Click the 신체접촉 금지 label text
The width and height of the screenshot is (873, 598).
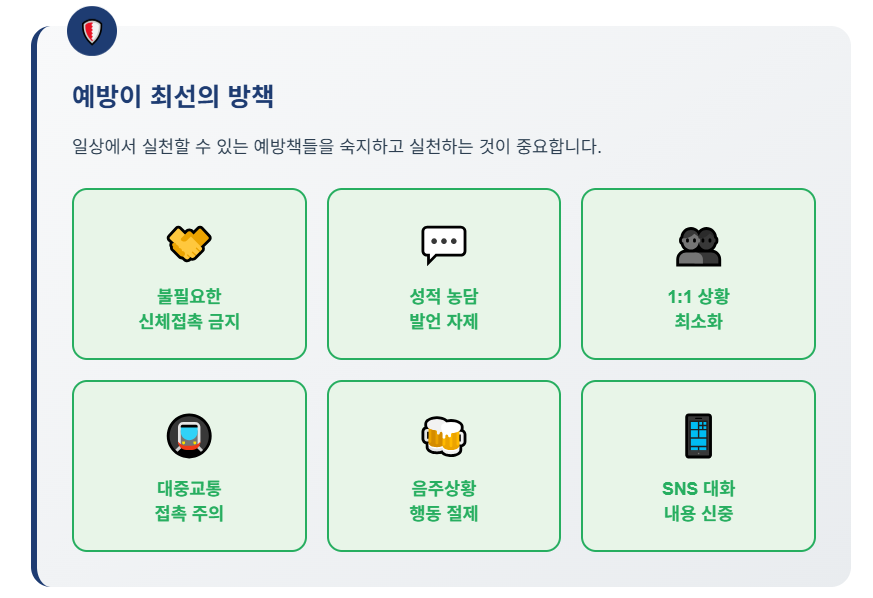(189, 322)
